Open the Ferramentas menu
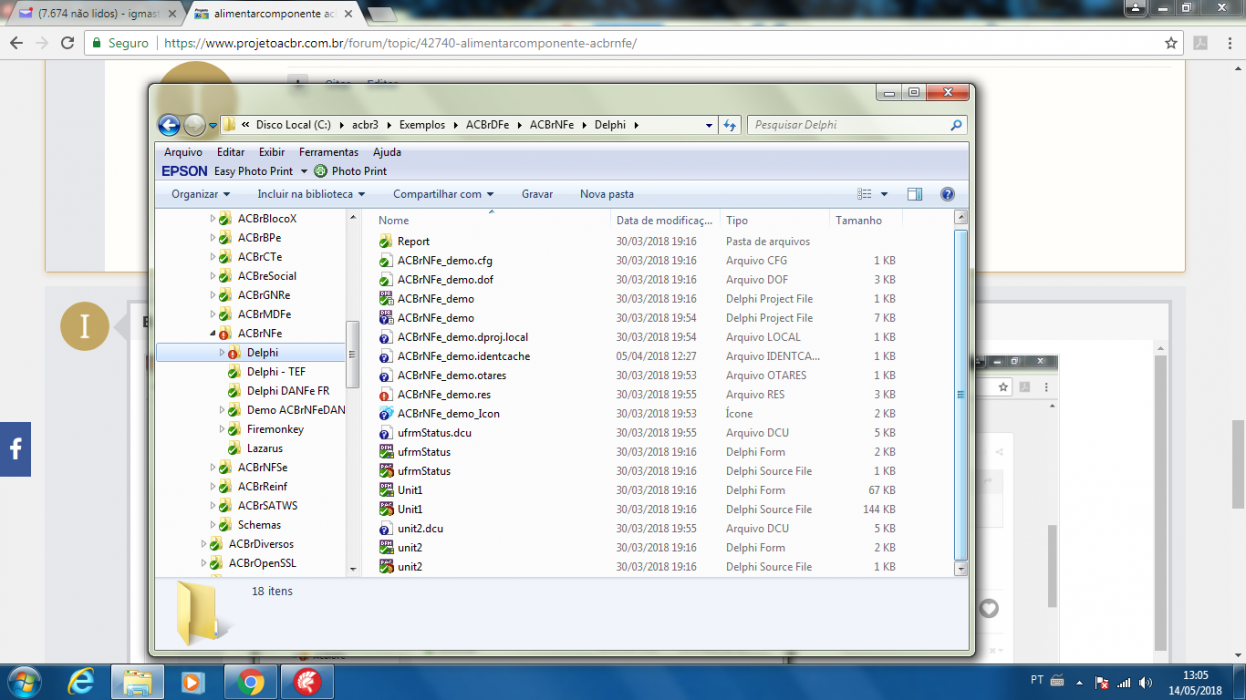Screen dimensions: 1246x700 coord(328,152)
